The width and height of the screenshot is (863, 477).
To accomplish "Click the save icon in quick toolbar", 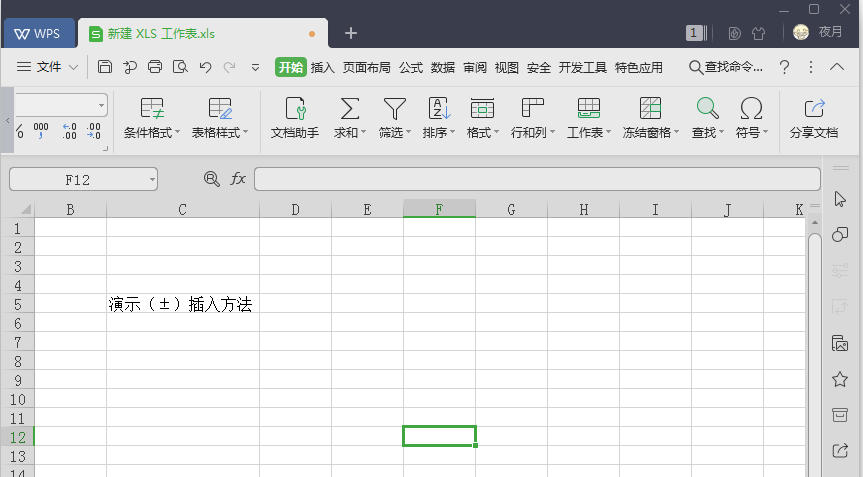I will [x=105, y=67].
